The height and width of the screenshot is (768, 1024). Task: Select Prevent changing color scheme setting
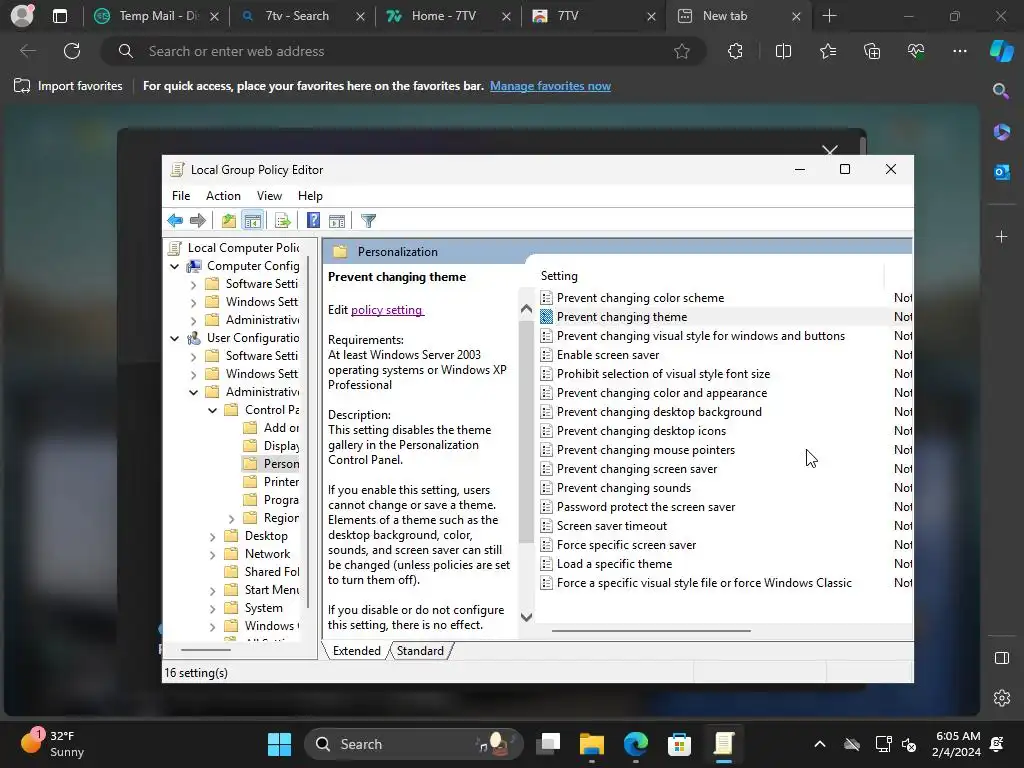pos(640,298)
